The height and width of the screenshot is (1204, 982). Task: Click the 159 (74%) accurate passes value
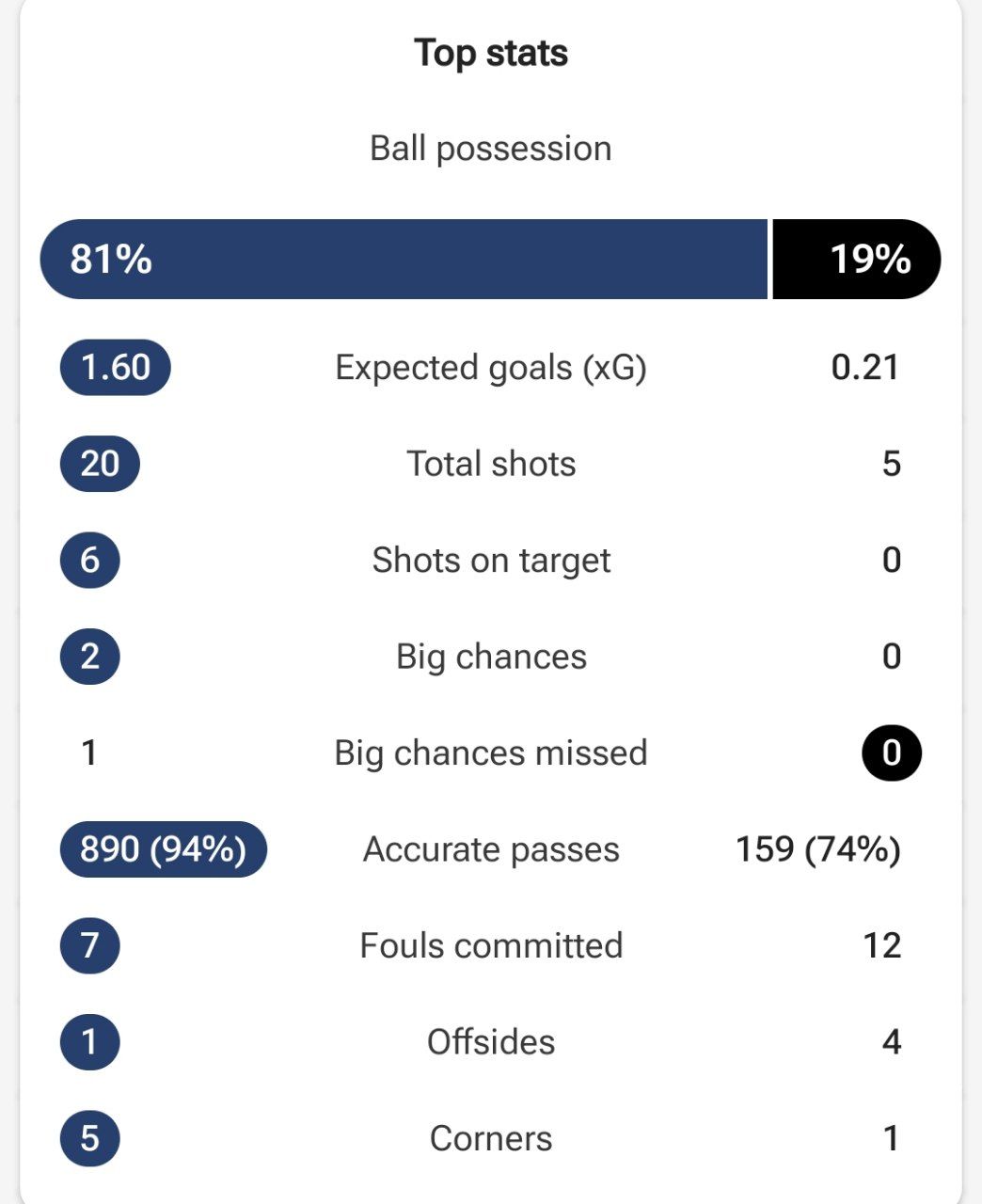[x=818, y=849]
